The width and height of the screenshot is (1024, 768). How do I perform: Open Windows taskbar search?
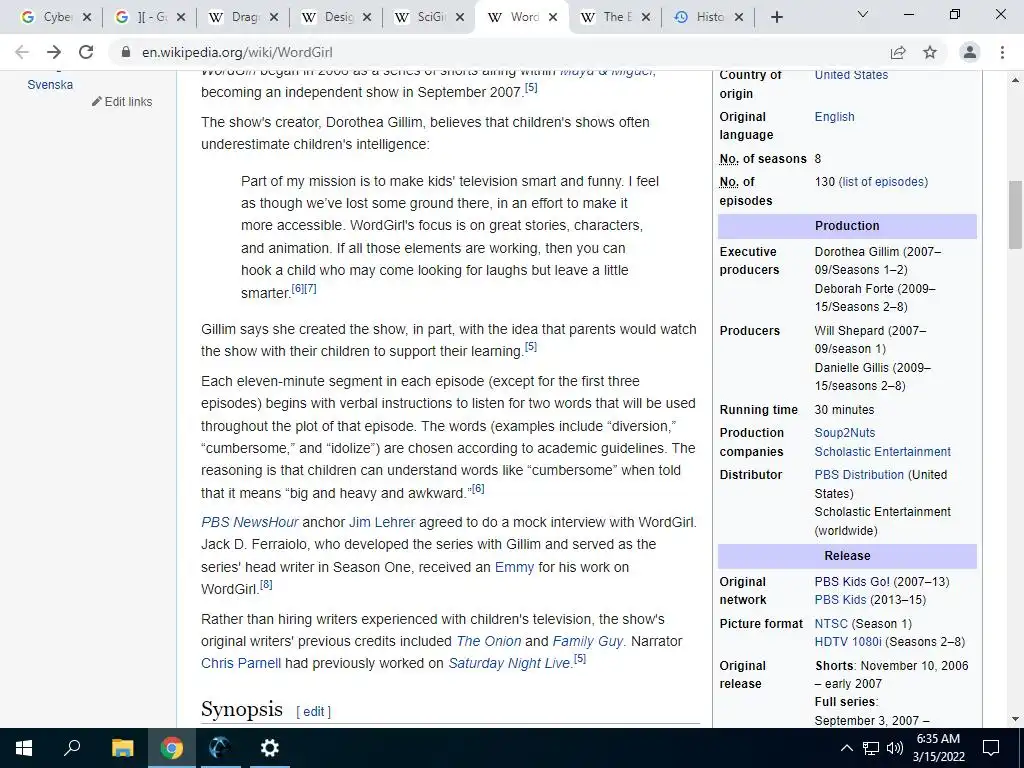point(72,748)
